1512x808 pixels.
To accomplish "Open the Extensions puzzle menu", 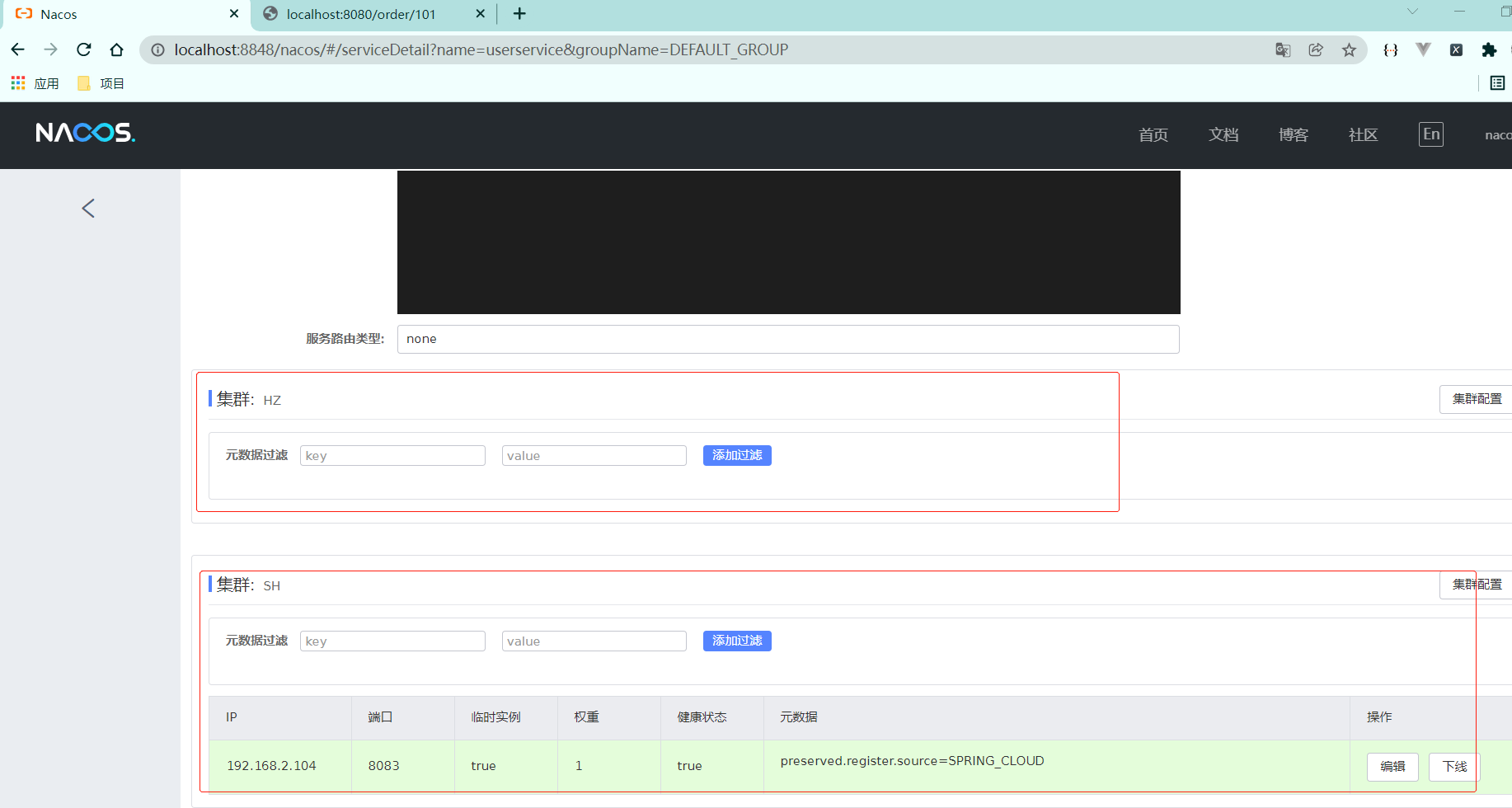I will tap(1489, 50).
